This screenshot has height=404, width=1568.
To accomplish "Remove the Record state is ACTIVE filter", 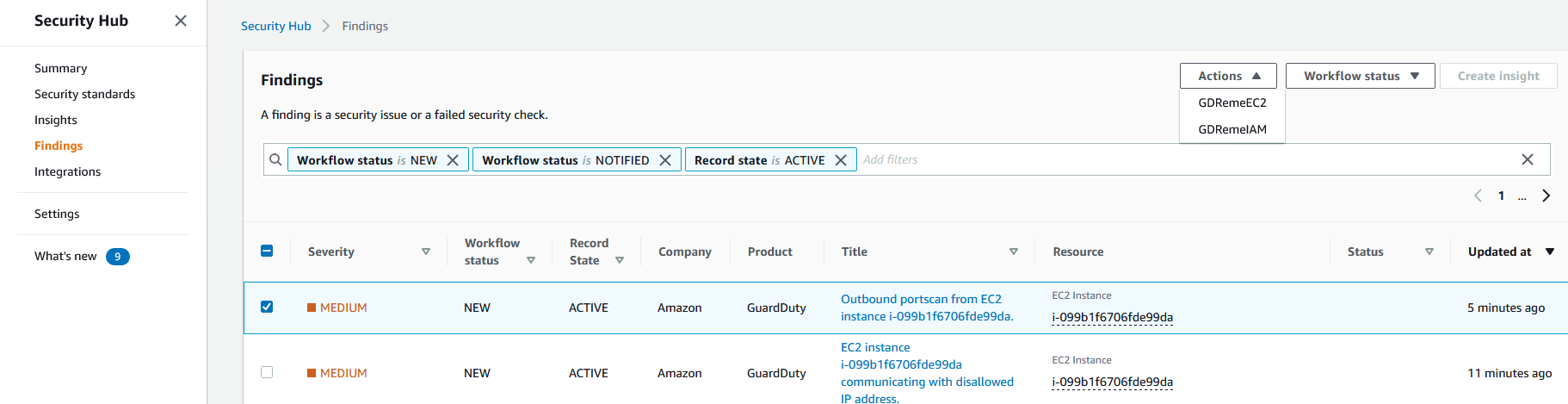I will point(841,160).
